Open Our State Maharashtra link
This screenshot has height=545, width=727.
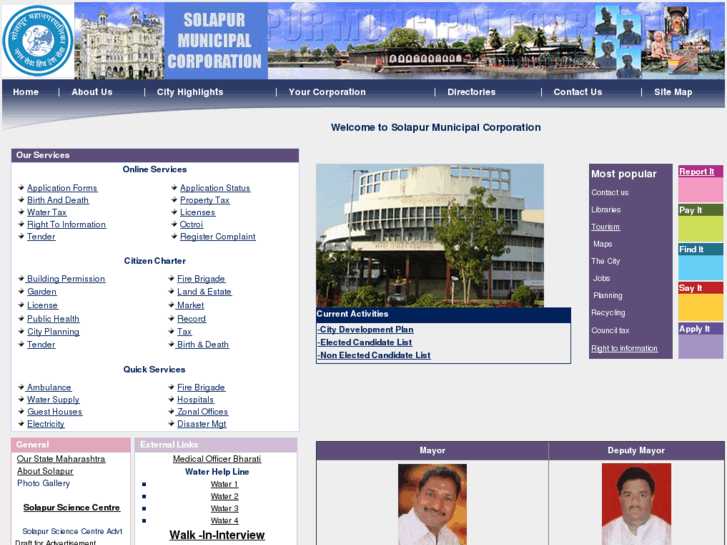click(x=61, y=459)
